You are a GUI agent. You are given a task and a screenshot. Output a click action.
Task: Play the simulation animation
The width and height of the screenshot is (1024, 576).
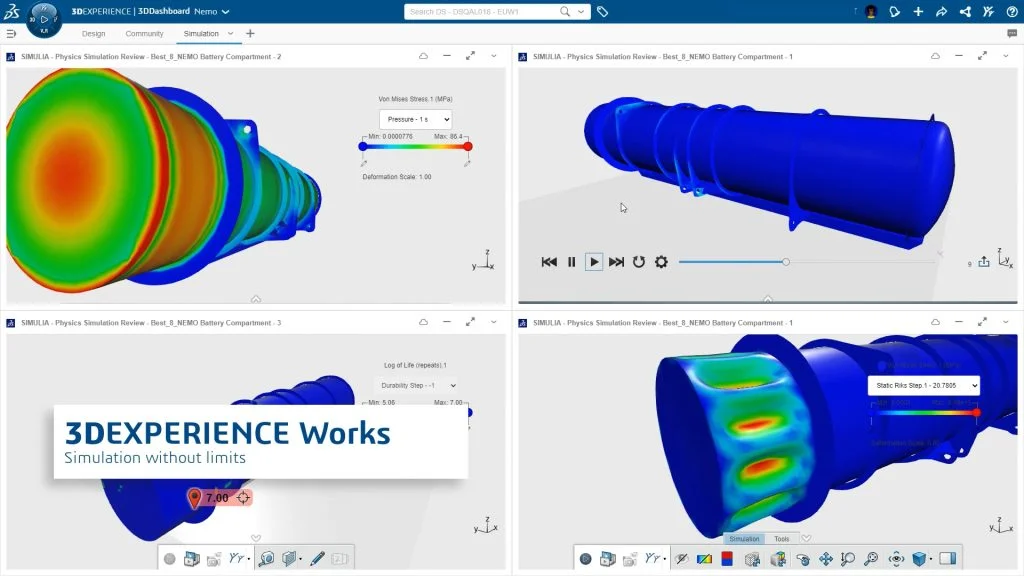click(594, 262)
